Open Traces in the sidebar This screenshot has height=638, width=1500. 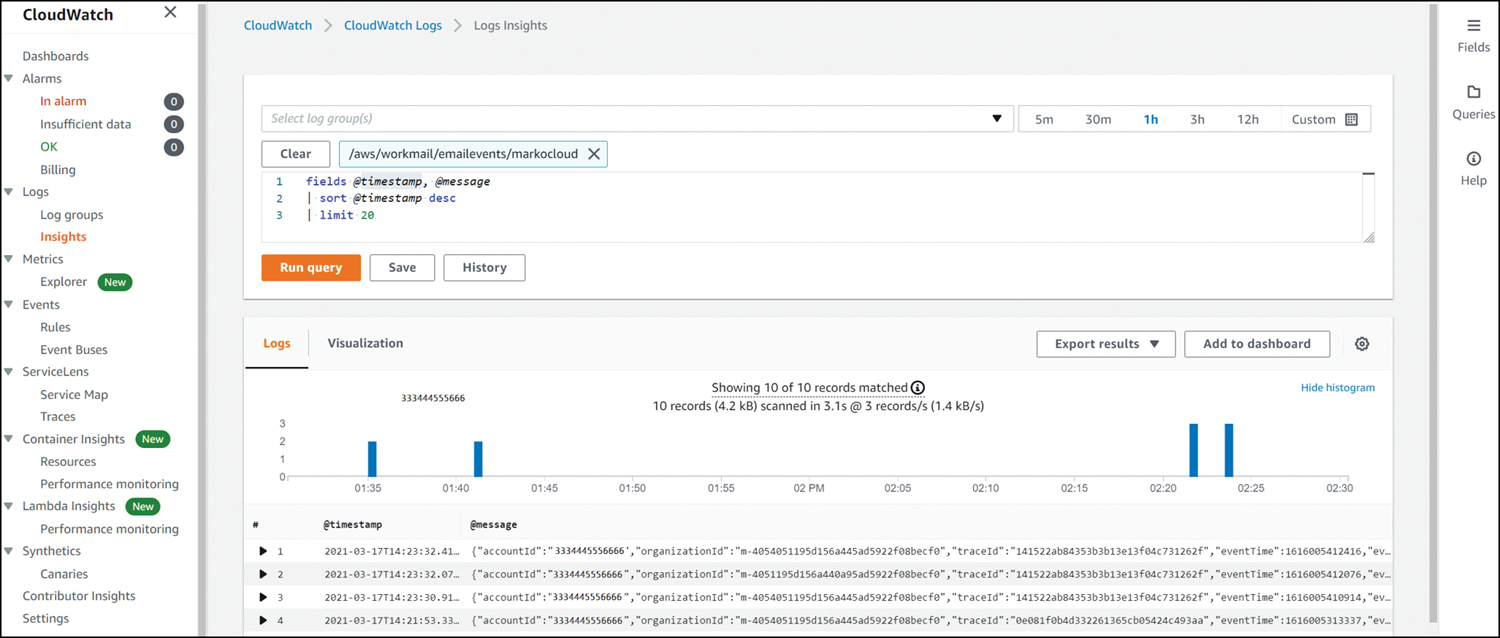click(57, 417)
